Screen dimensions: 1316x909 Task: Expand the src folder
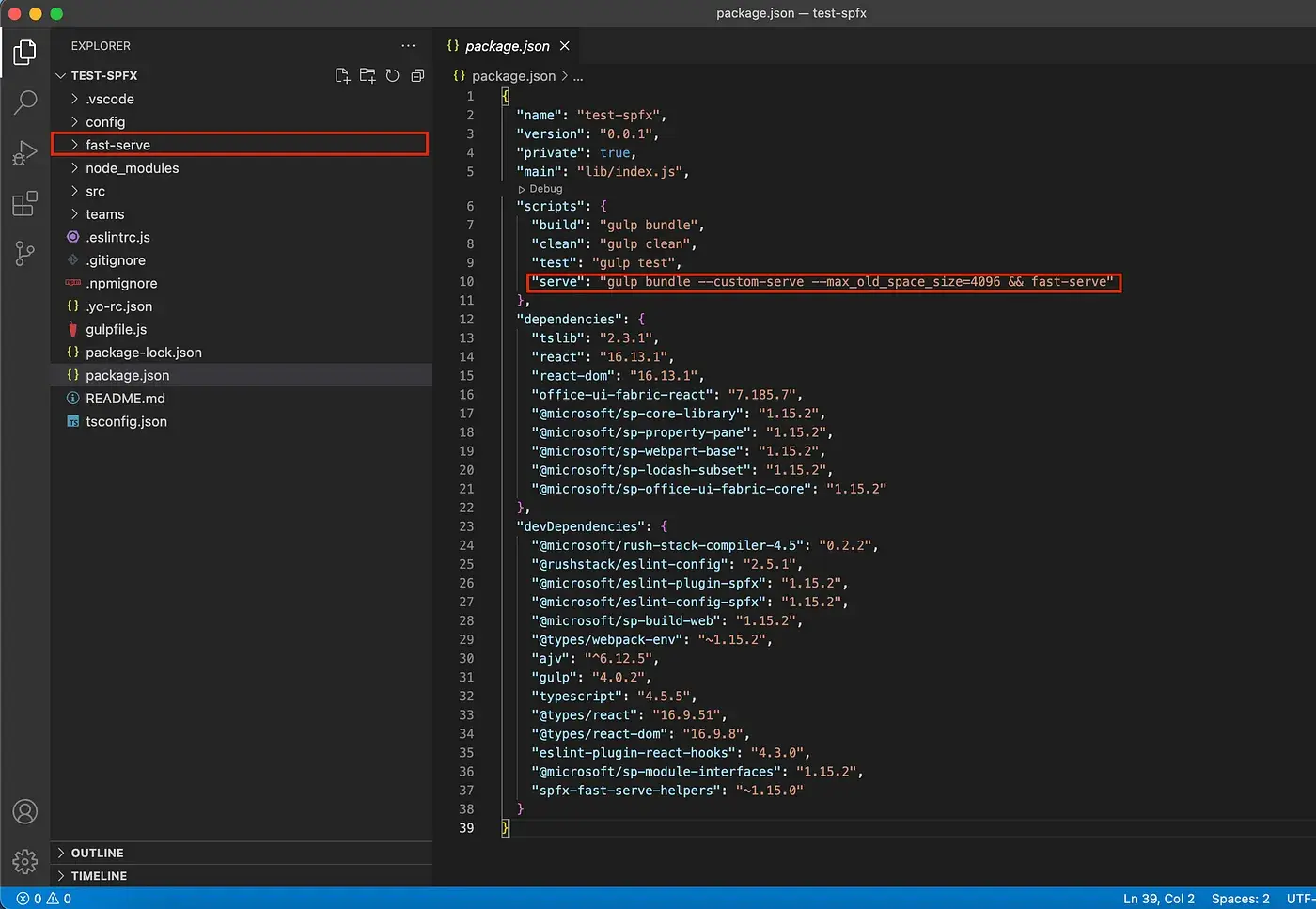(x=242, y=191)
